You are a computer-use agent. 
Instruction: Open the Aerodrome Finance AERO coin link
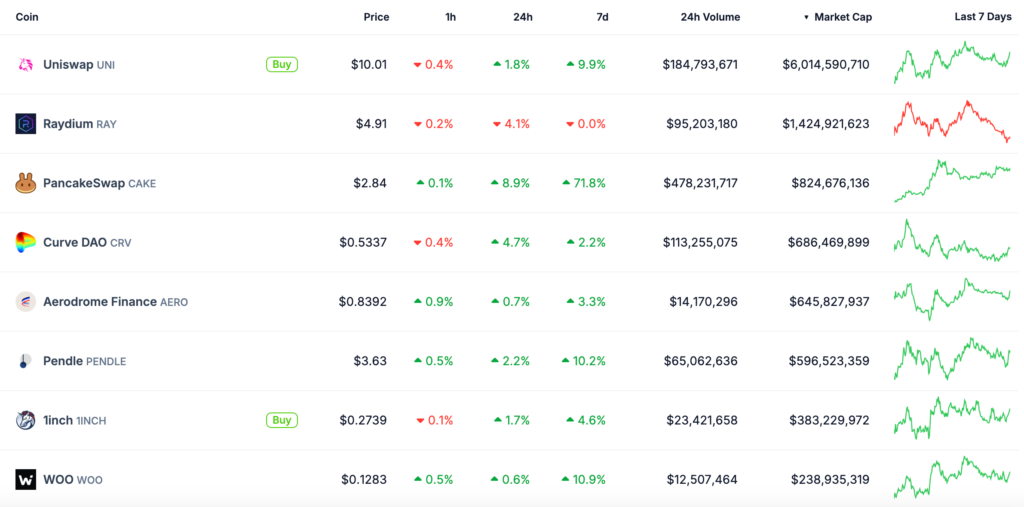(115, 302)
